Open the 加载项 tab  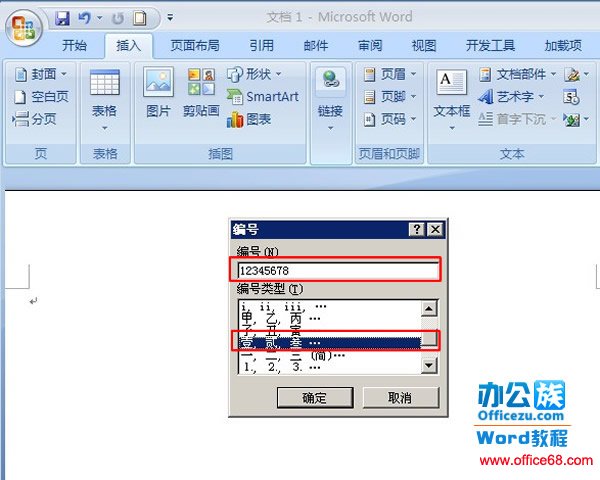coord(563,46)
